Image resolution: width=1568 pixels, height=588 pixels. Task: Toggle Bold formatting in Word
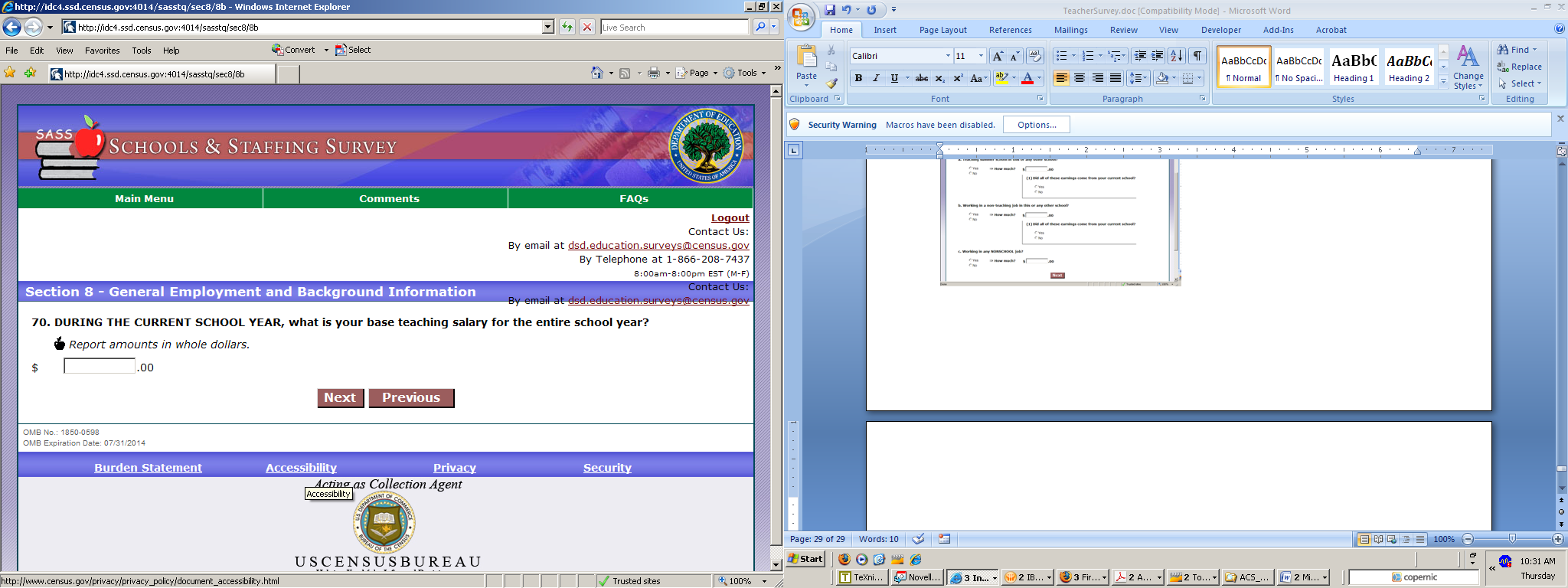click(858, 78)
